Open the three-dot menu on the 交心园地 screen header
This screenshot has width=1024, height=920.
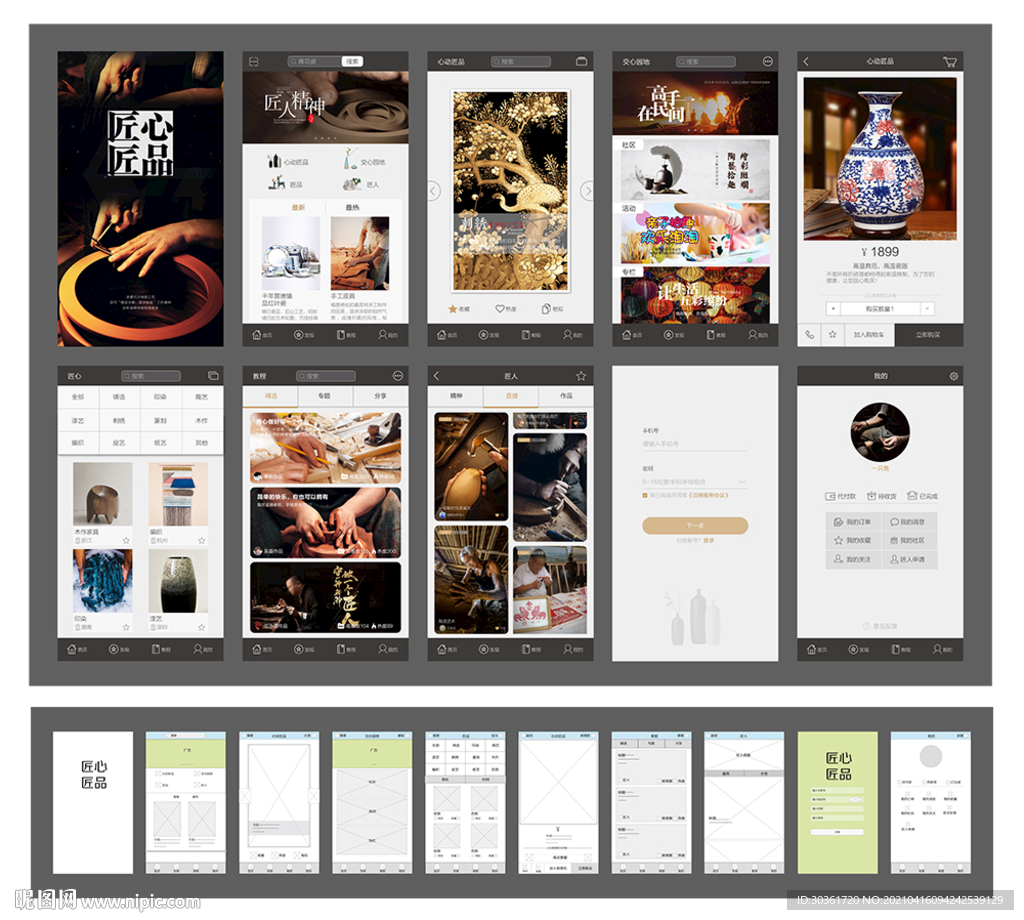[x=767, y=61]
